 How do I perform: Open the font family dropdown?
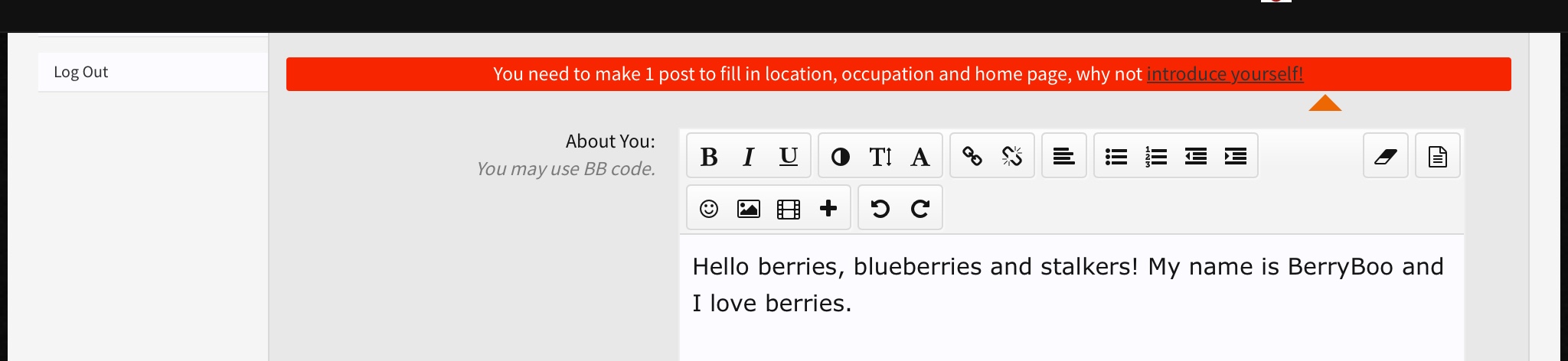pos(920,156)
